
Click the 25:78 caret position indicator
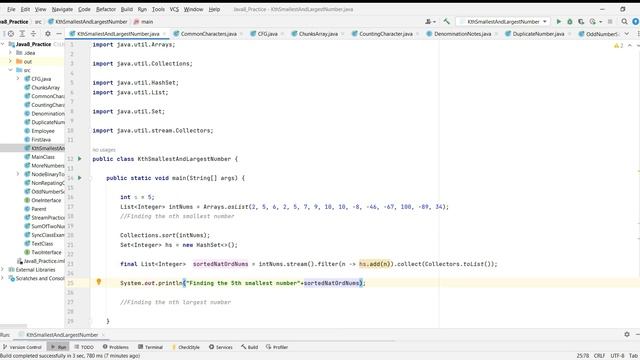[582, 356]
